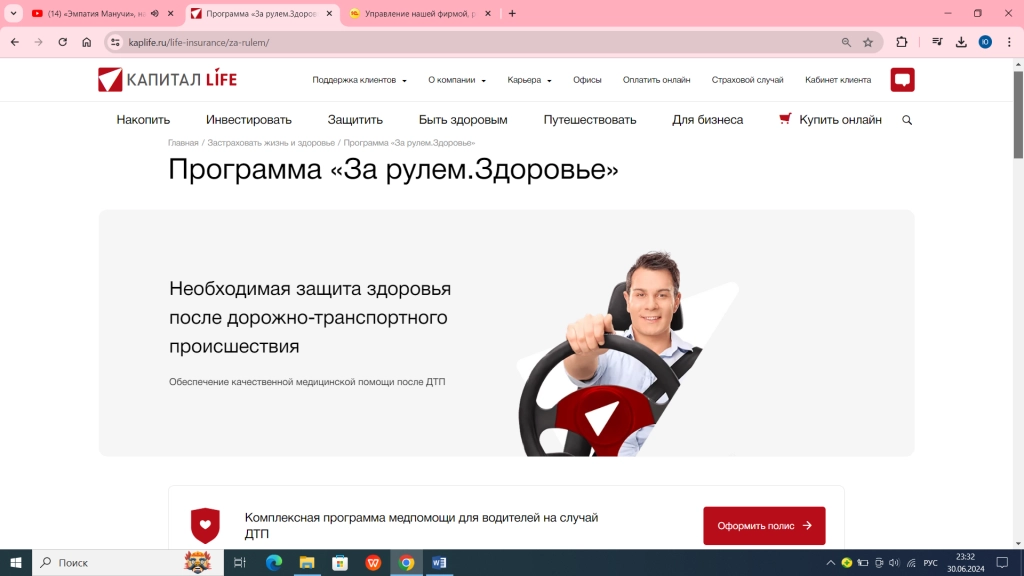
Task: Reload the page
Action: pos(63,42)
